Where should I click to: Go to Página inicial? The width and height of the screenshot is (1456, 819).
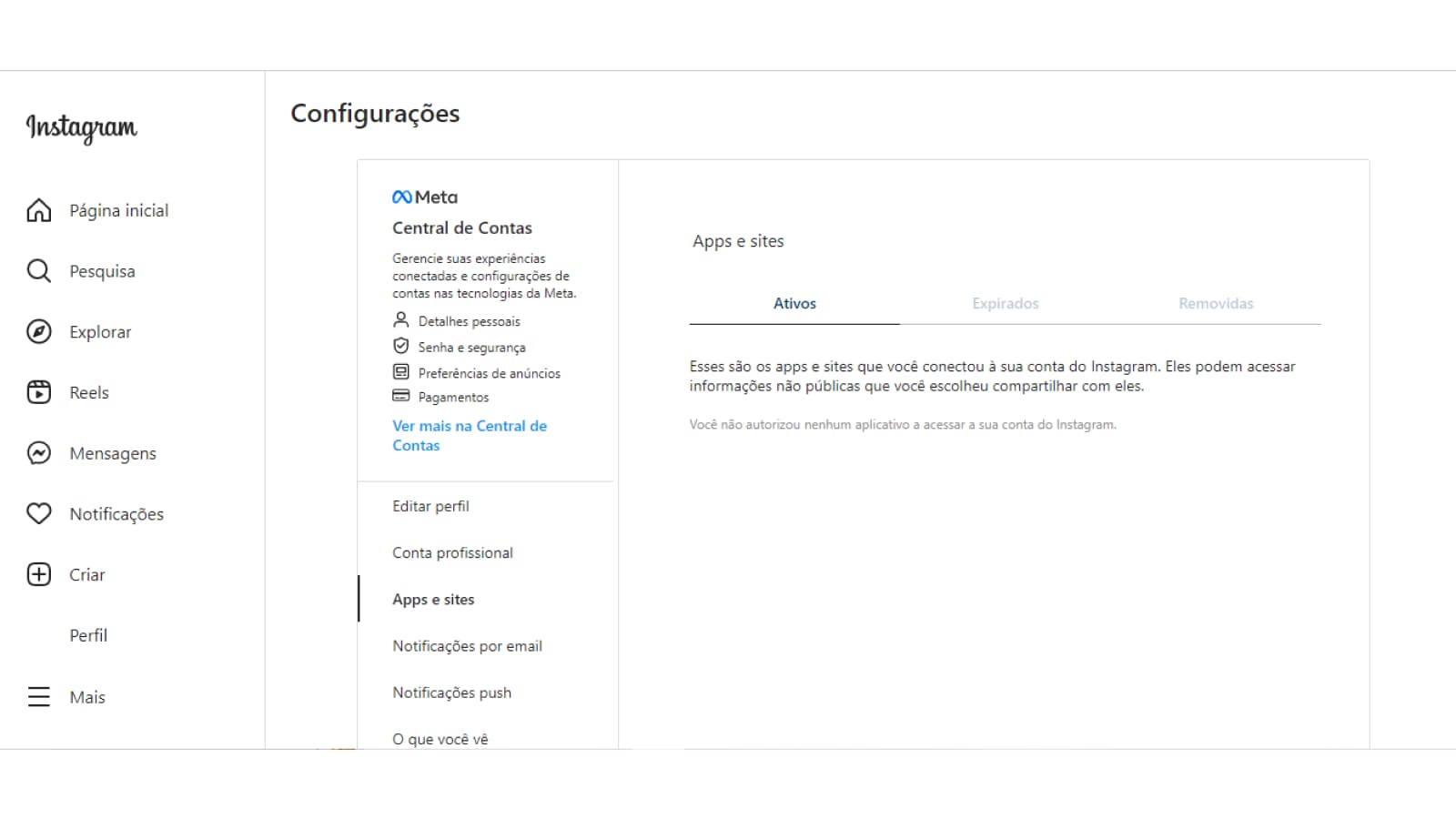(x=119, y=210)
